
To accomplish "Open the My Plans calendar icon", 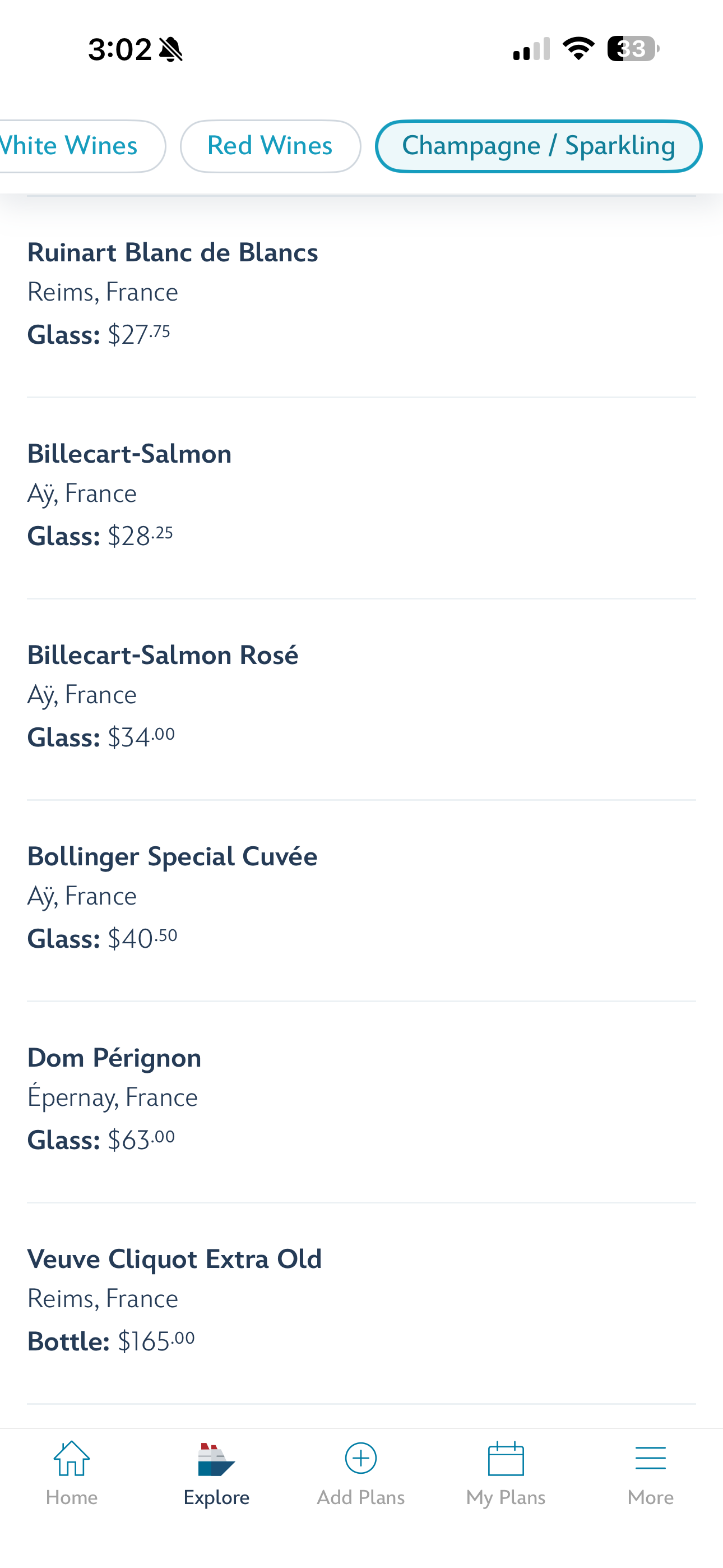I will (506, 1458).
